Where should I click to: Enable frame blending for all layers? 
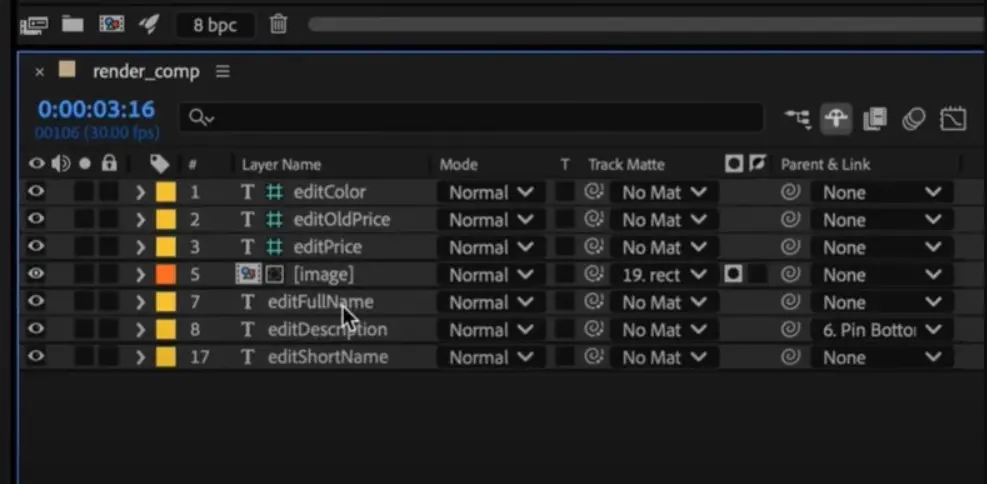pos(875,118)
